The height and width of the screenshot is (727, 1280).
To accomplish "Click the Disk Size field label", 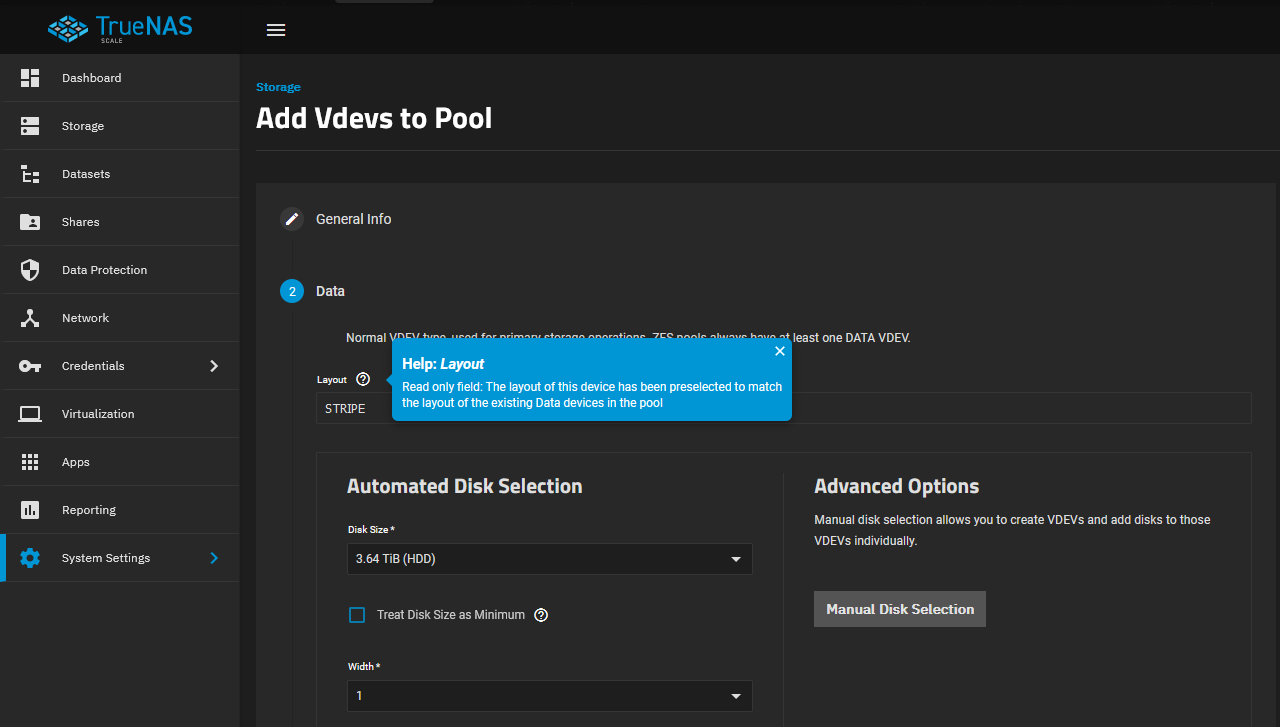I will 371,529.
